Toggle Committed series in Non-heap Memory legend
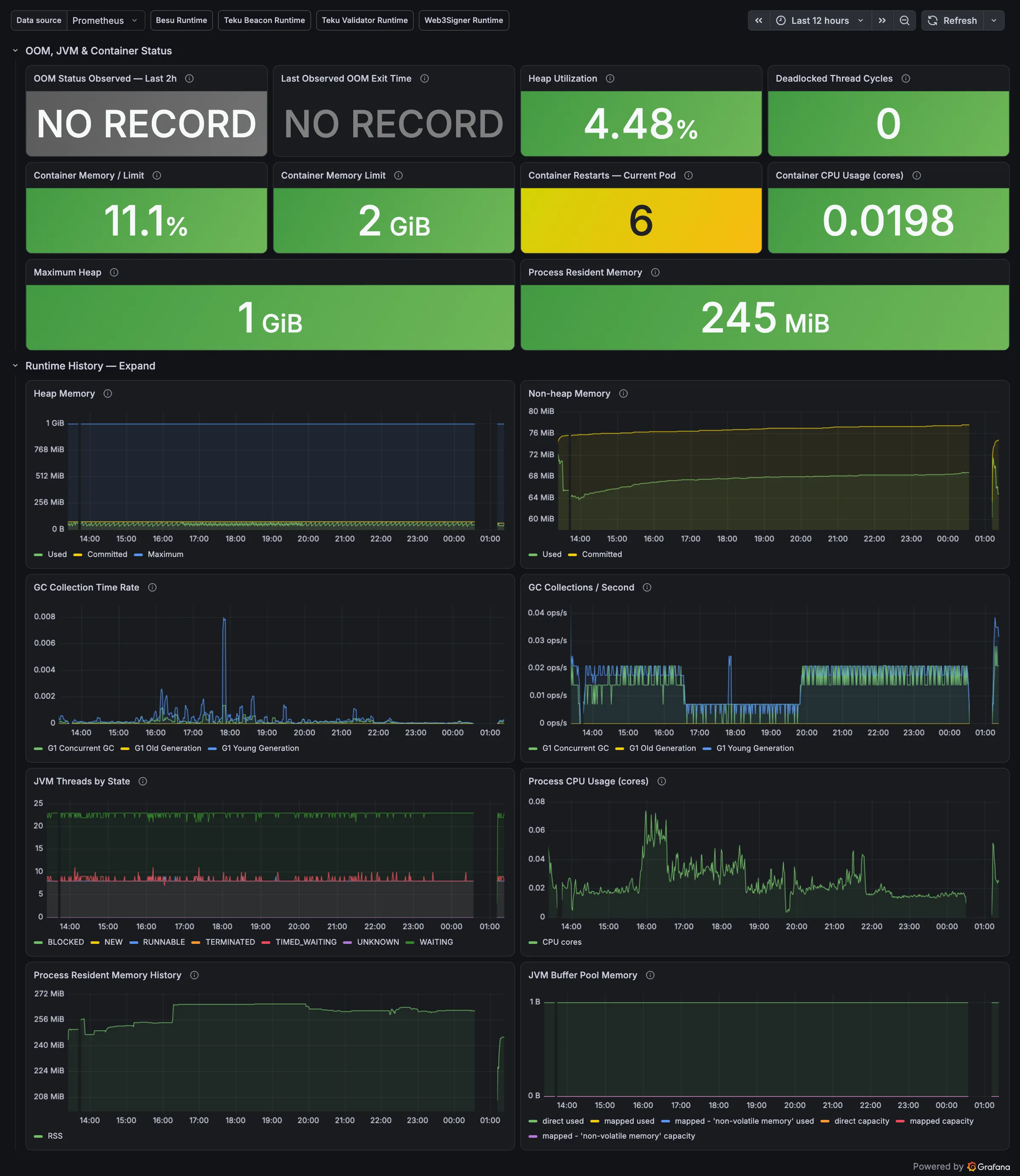The height and width of the screenshot is (1176, 1020). 602,554
